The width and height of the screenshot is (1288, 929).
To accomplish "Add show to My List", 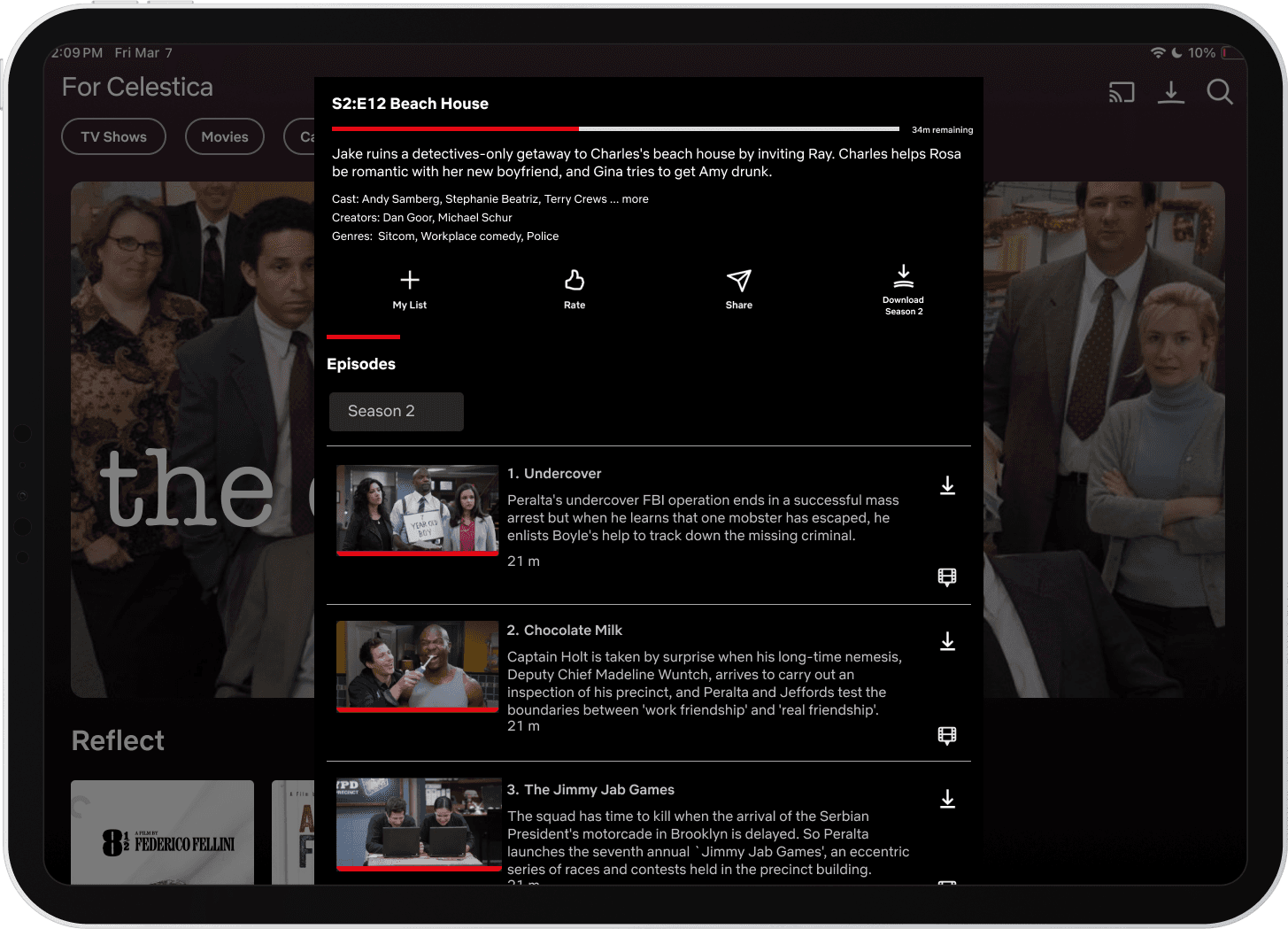I will coord(410,289).
